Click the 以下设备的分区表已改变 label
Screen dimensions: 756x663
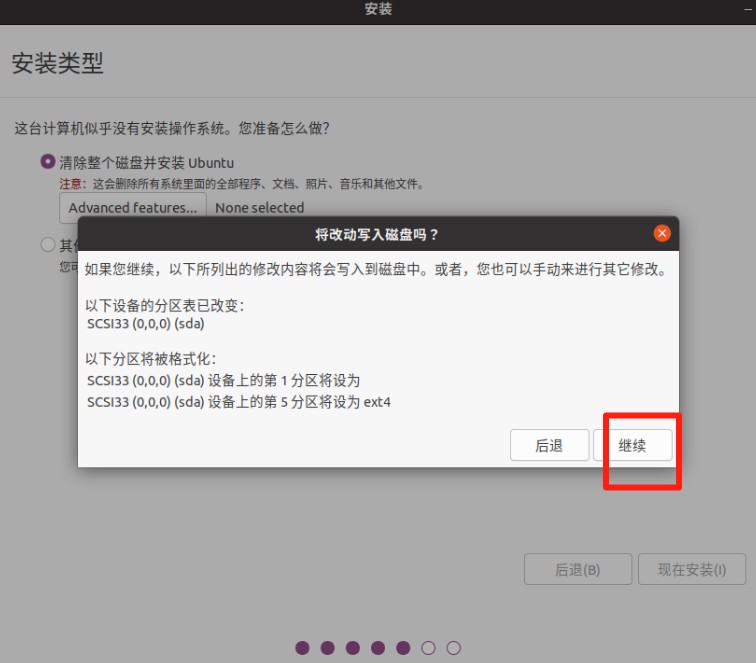[x=165, y=306]
